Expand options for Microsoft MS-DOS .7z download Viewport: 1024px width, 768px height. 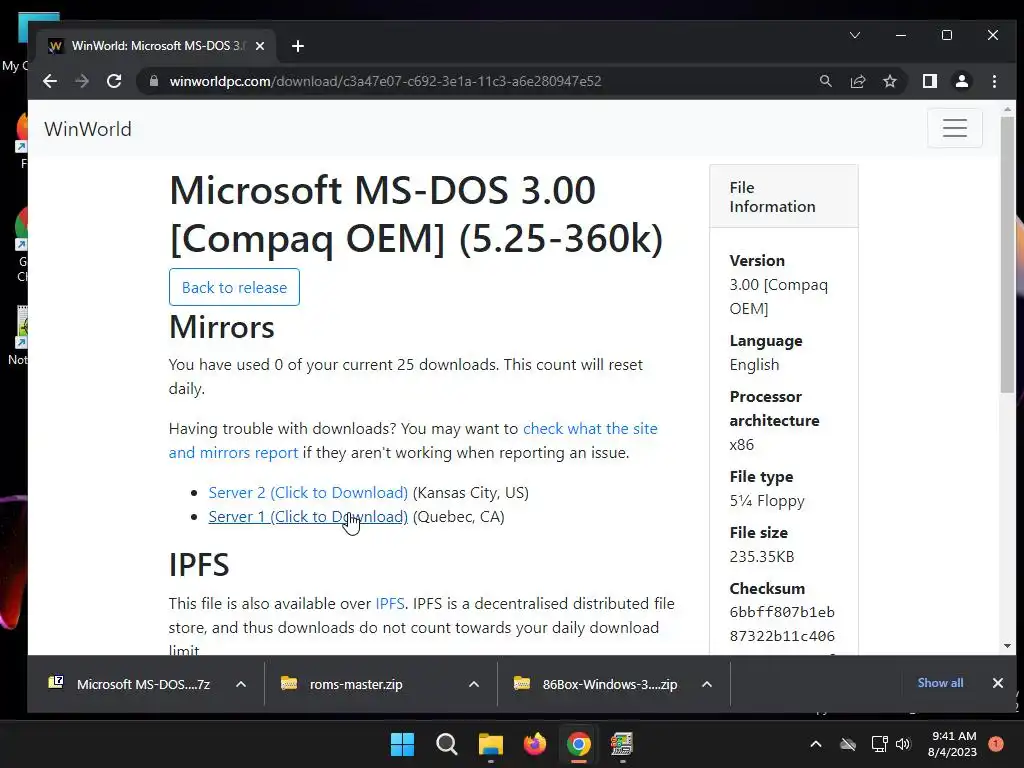[x=241, y=684]
